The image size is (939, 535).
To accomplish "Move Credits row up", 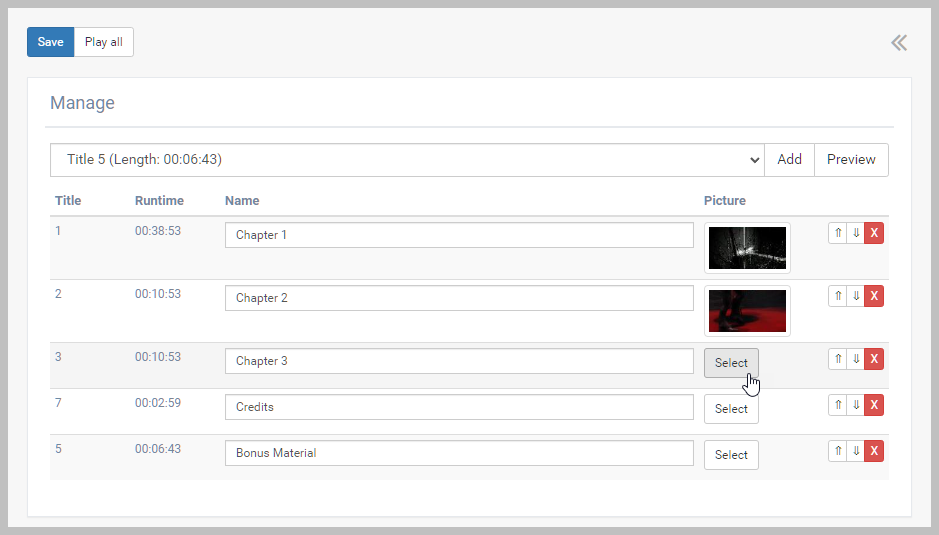I will coord(838,405).
